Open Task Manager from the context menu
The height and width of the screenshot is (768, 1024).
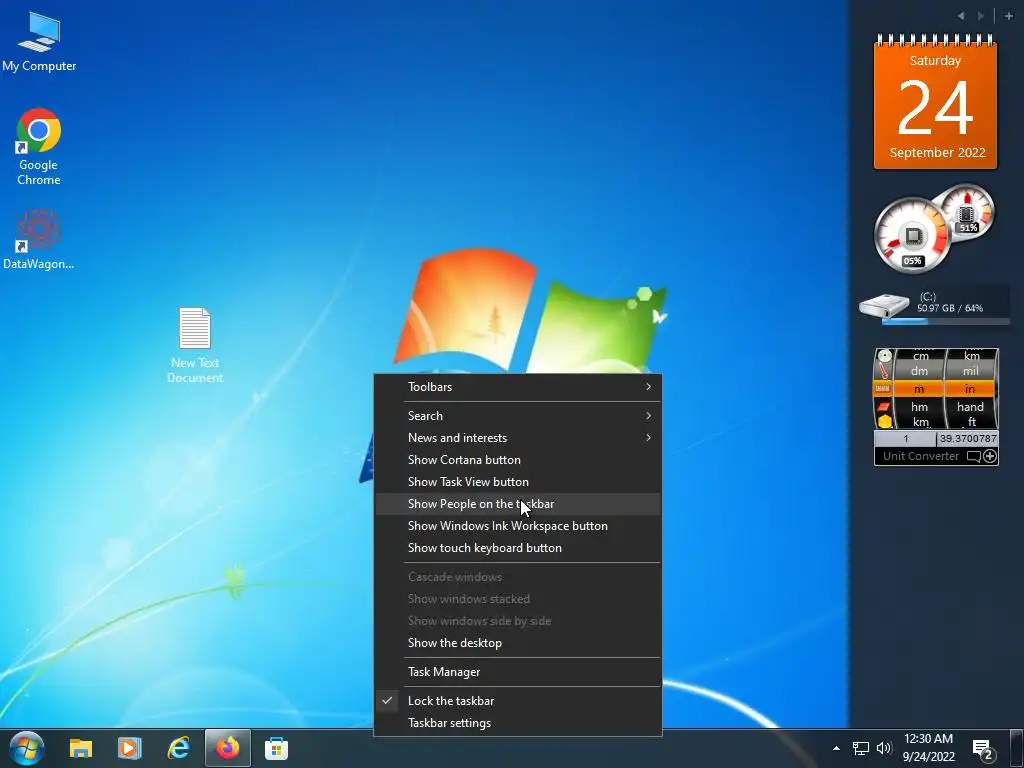pyautogui.click(x=518, y=671)
